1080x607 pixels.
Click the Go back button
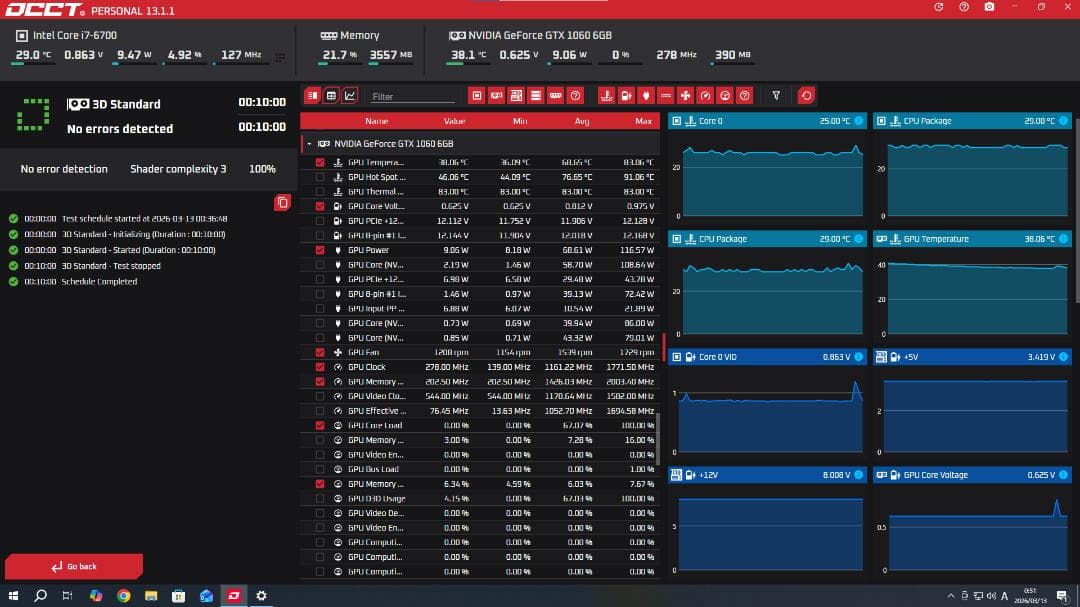[x=74, y=566]
